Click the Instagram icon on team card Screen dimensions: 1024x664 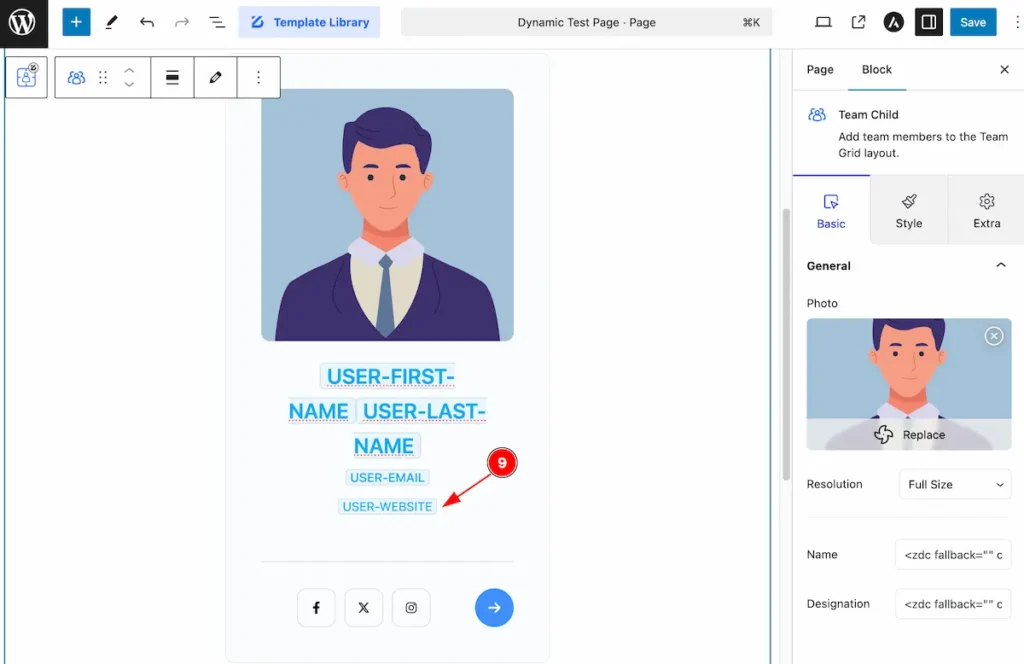pos(411,608)
